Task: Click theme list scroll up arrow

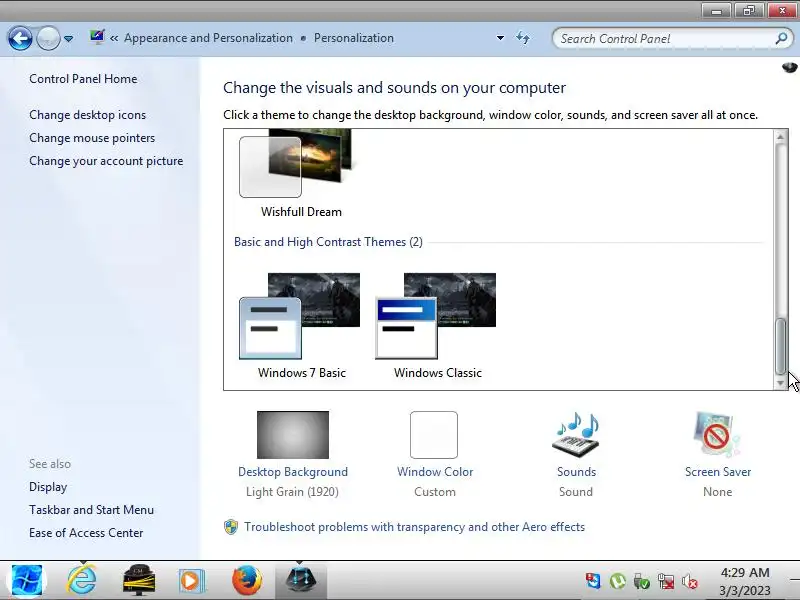Action: [x=780, y=137]
